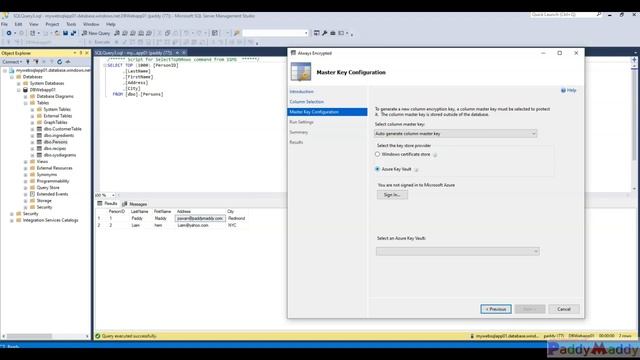
Task: Click the wrench Properties icon in the toolbar
Action: point(324,33)
